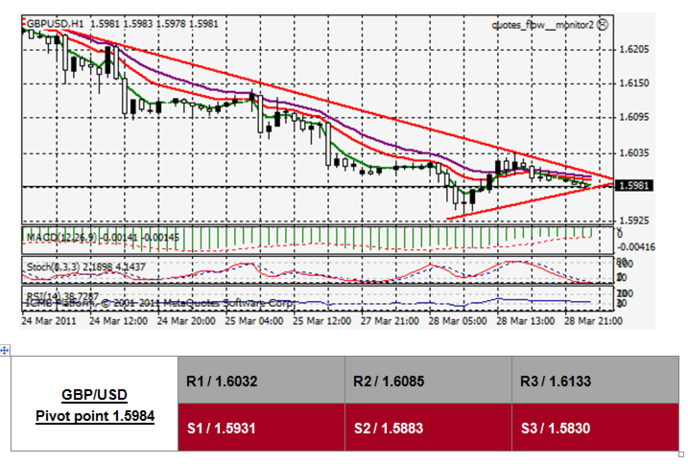Click the Pivot point 1.5984 text

tap(95, 416)
